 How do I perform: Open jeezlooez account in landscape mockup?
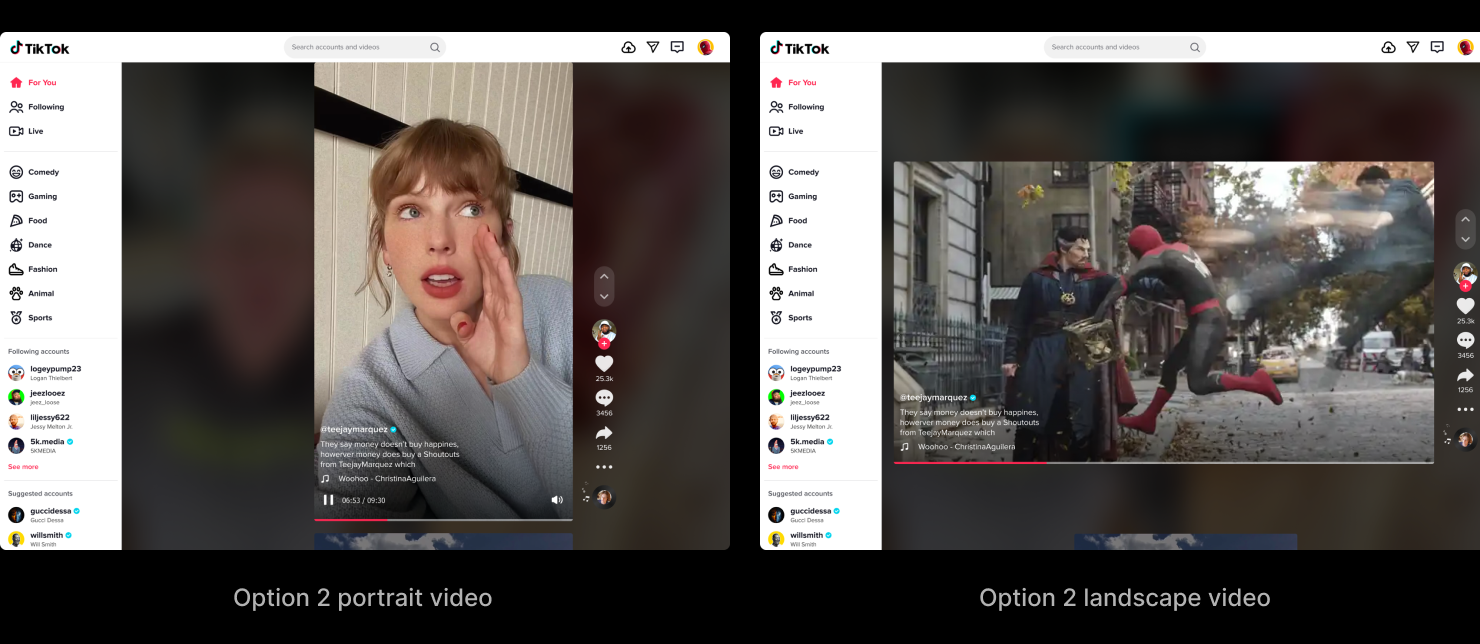(797, 397)
